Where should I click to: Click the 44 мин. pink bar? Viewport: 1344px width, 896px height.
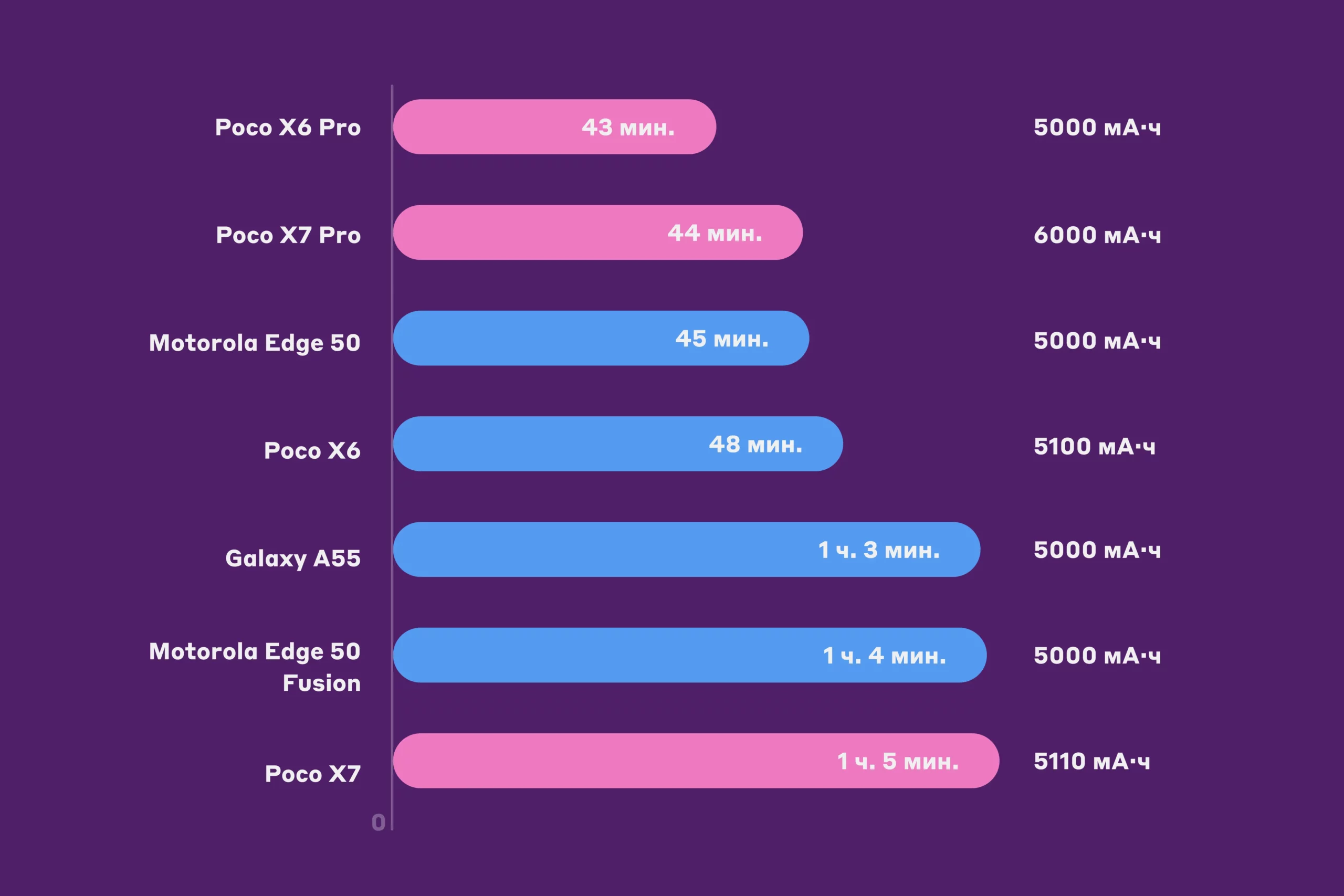point(597,233)
